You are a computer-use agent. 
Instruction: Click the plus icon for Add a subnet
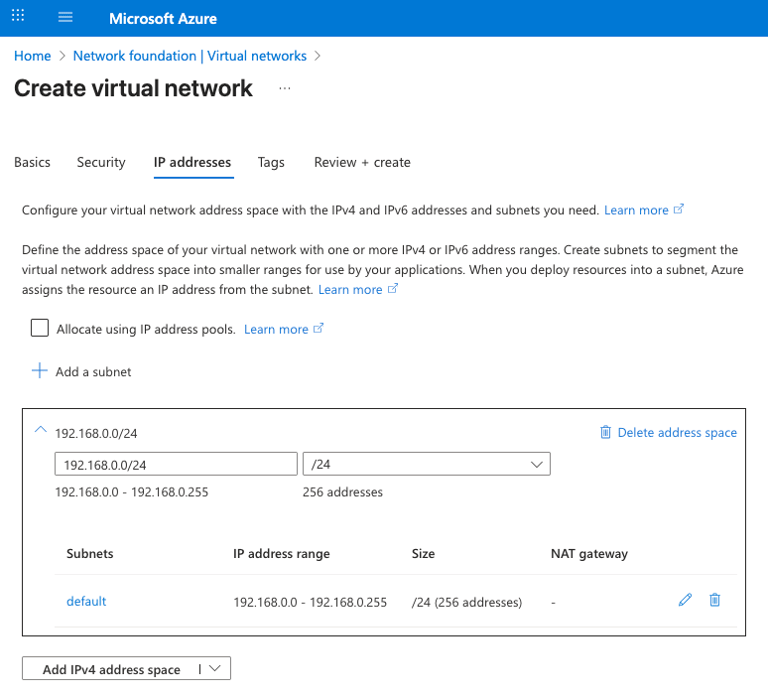tap(40, 371)
